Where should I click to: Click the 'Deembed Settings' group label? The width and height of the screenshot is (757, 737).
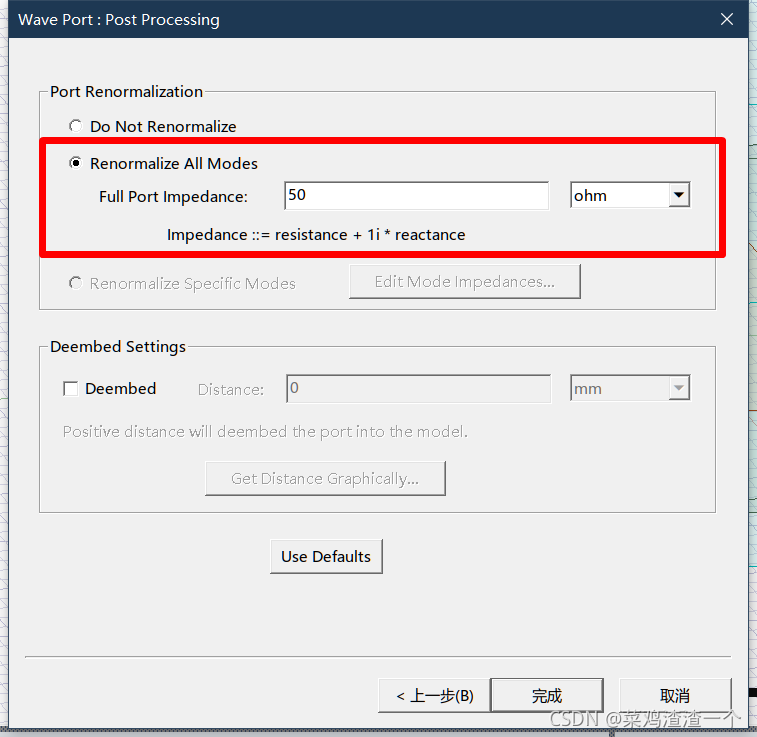(118, 347)
